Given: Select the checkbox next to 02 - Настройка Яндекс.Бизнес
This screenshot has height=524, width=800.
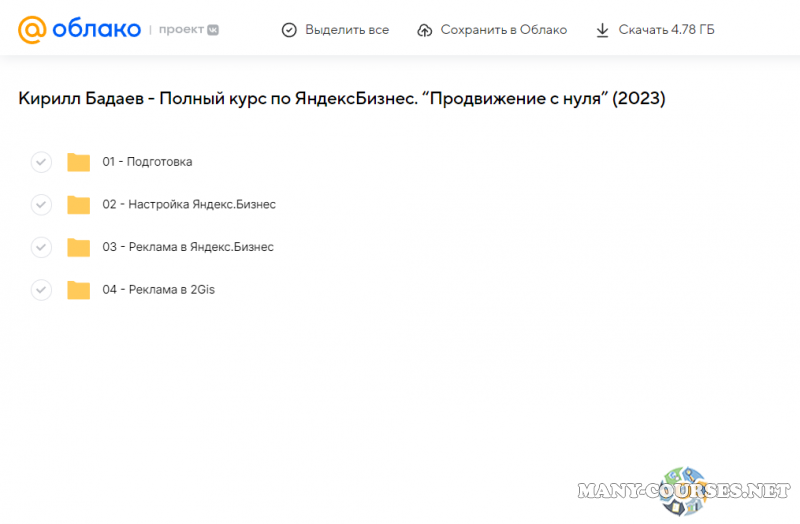Looking at the screenshot, I should coord(41,205).
